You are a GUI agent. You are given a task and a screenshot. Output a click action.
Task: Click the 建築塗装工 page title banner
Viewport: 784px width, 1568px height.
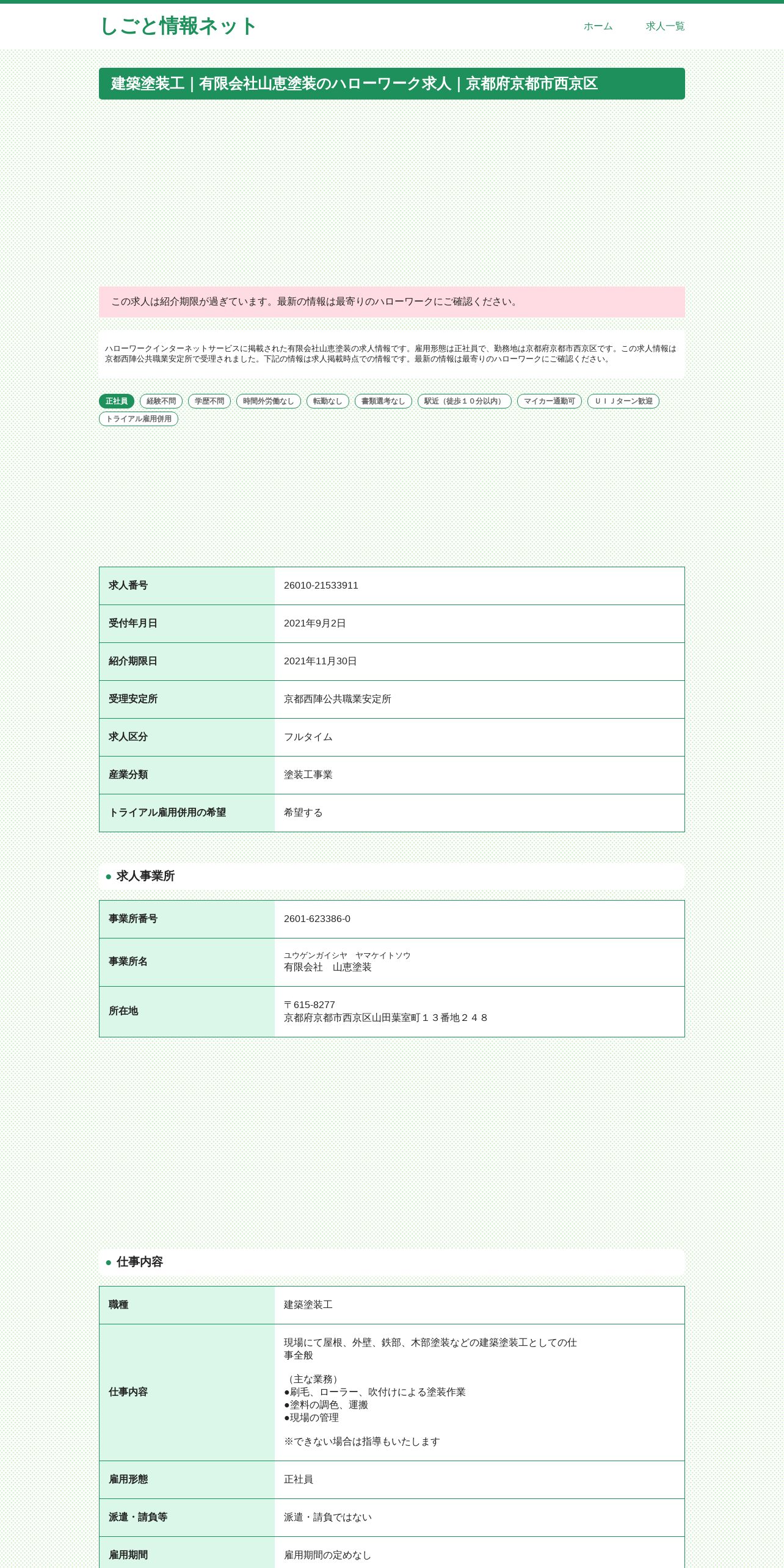[392, 84]
